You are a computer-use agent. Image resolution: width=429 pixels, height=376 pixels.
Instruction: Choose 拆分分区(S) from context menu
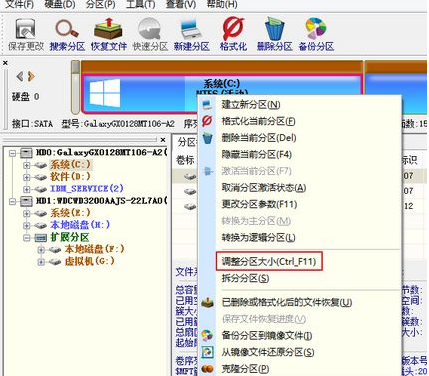coord(245,278)
